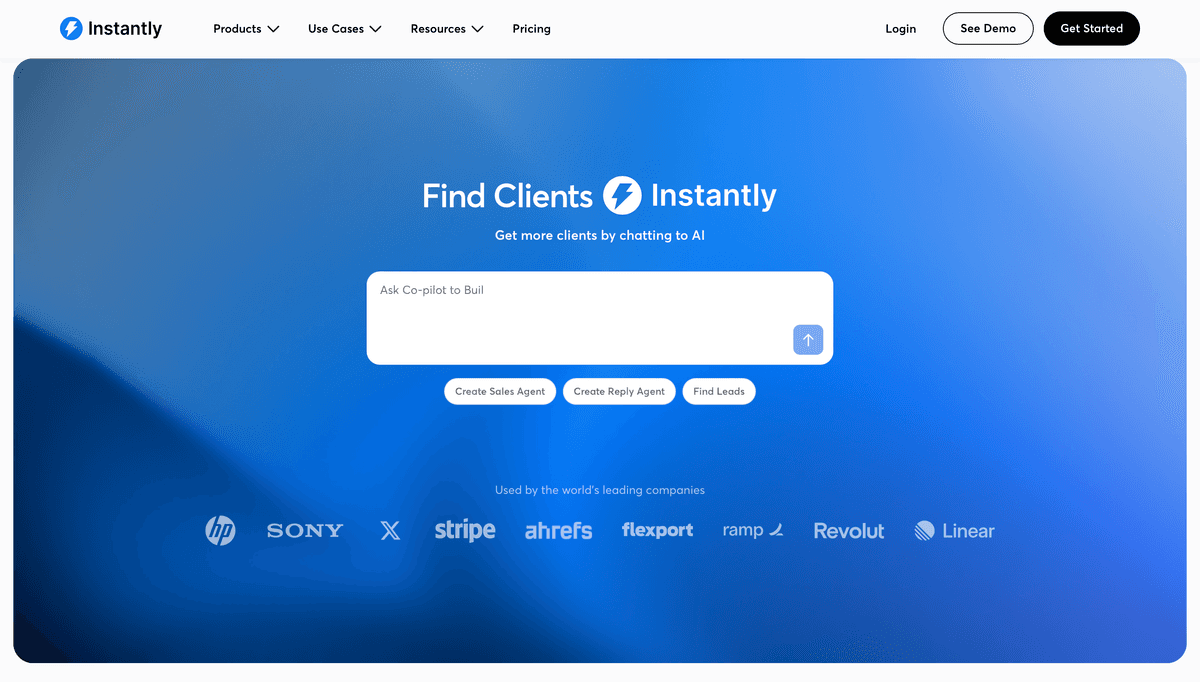Select the Find Leads suggestion
This screenshot has width=1200, height=682.
pyautogui.click(x=719, y=391)
